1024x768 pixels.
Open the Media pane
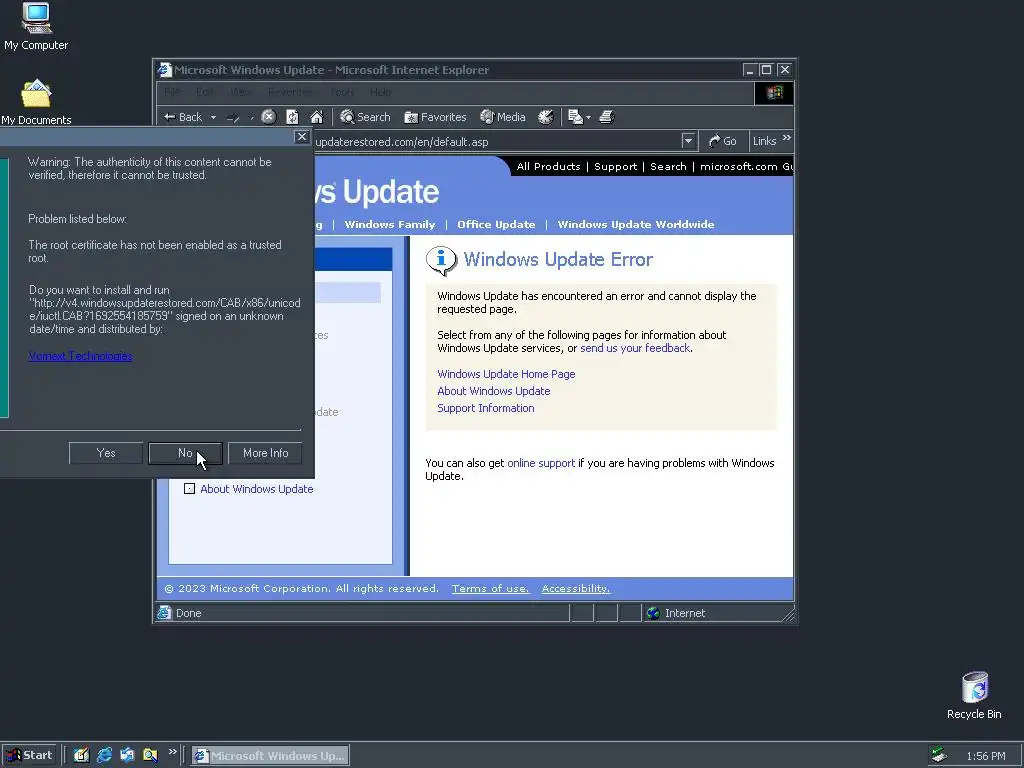coord(503,117)
